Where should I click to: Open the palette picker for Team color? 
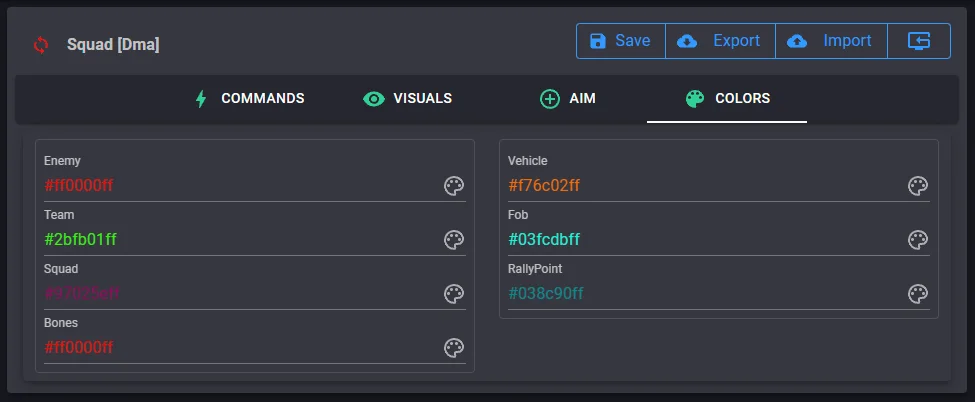(x=454, y=240)
